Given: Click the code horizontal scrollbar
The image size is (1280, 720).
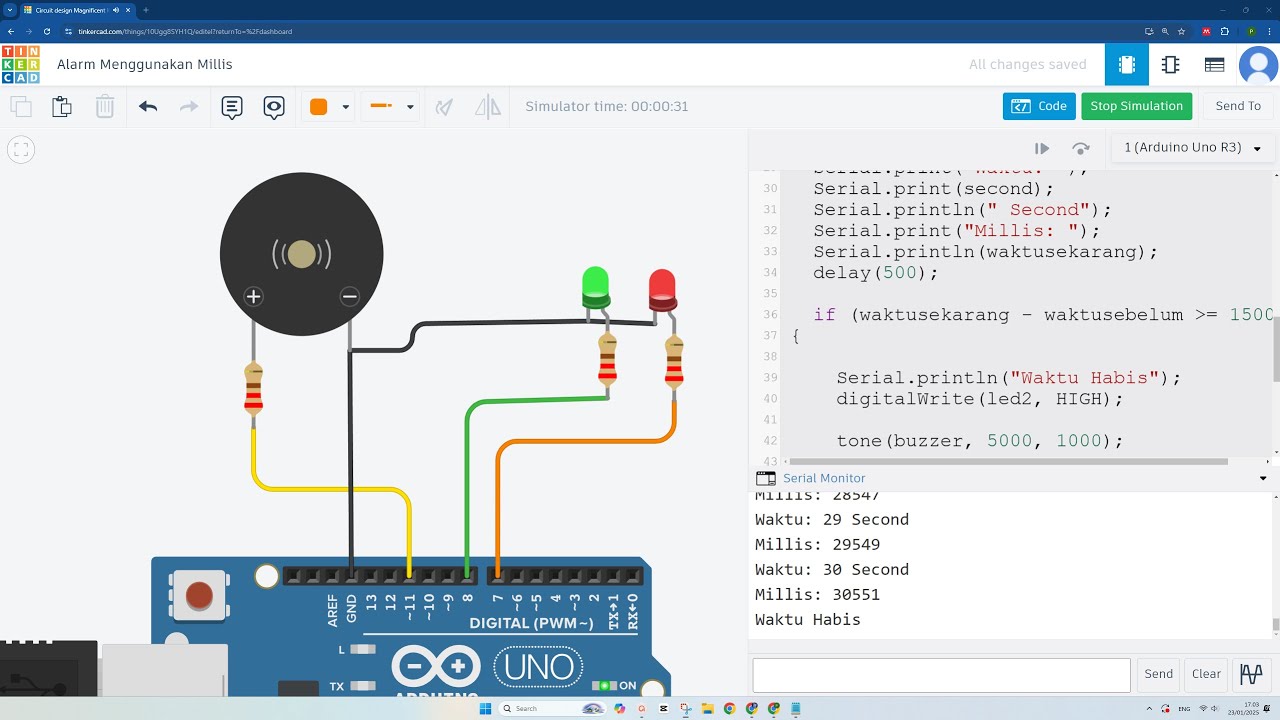Looking at the screenshot, I should pyautogui.click(x=1007, y=462).
